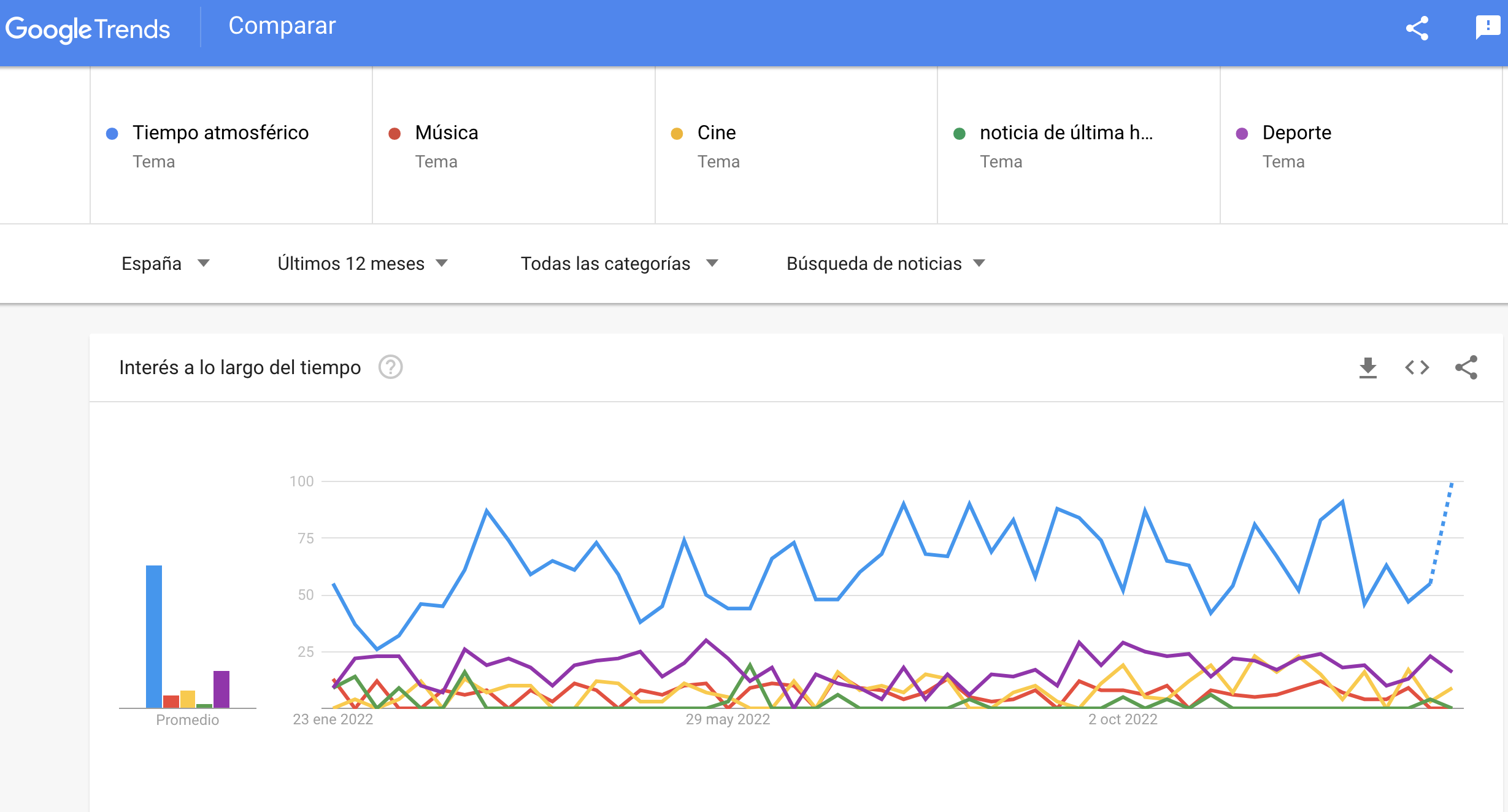Click the embed code icon
This screenshot has height=812, width=1508.
1417,367
